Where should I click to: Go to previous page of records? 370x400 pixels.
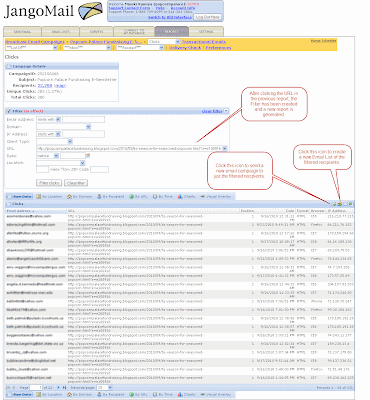tap(14, 388)
